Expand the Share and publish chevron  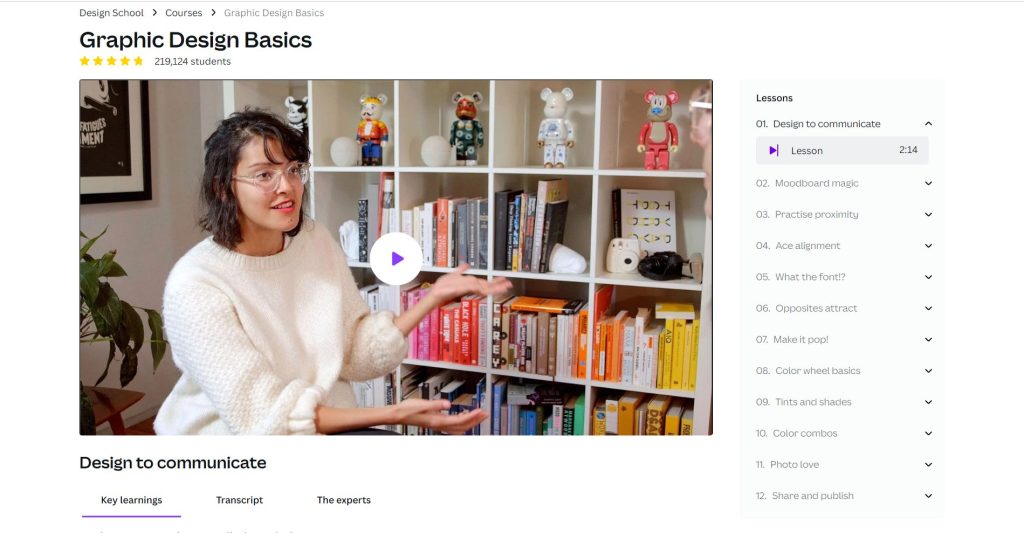coord(928,496)
